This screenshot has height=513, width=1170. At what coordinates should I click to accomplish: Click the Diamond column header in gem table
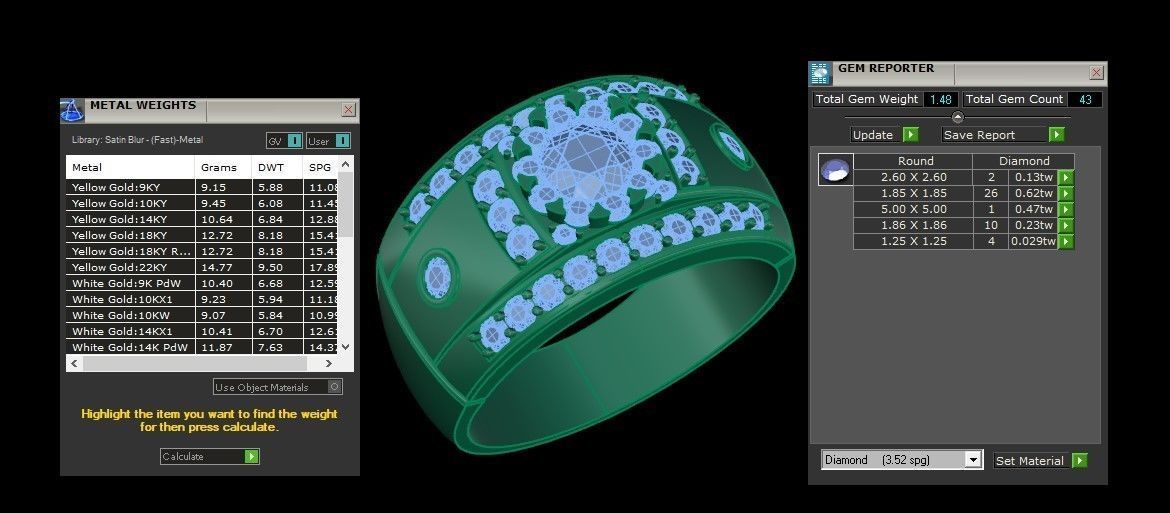(x=1024, y=161)
